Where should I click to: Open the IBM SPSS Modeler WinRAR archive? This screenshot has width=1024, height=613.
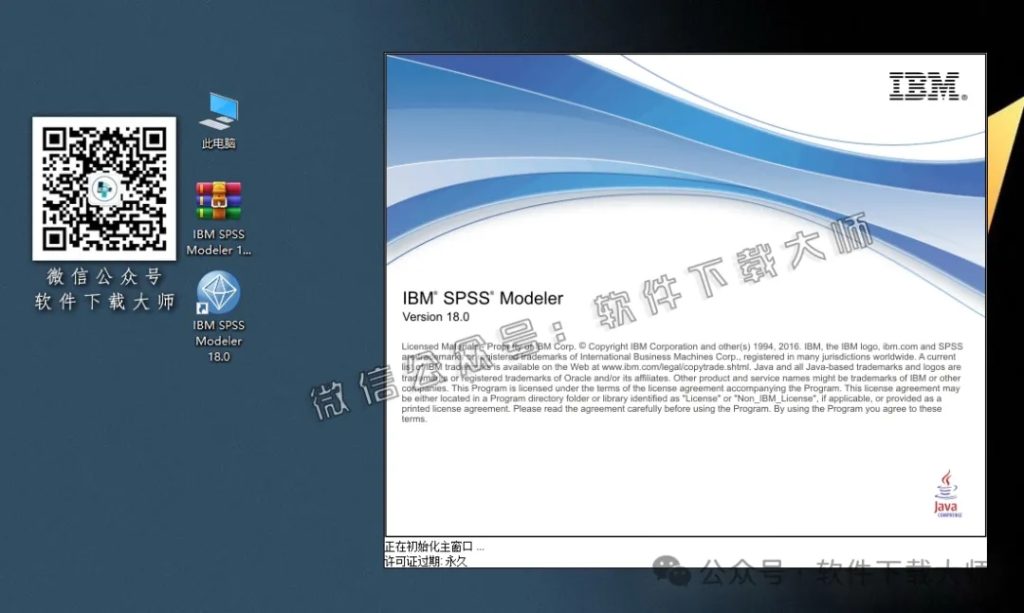click(218, 199)
